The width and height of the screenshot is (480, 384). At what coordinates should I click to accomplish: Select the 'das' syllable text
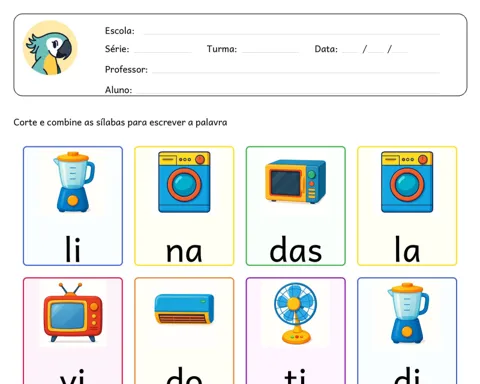(x=296, y=249)
